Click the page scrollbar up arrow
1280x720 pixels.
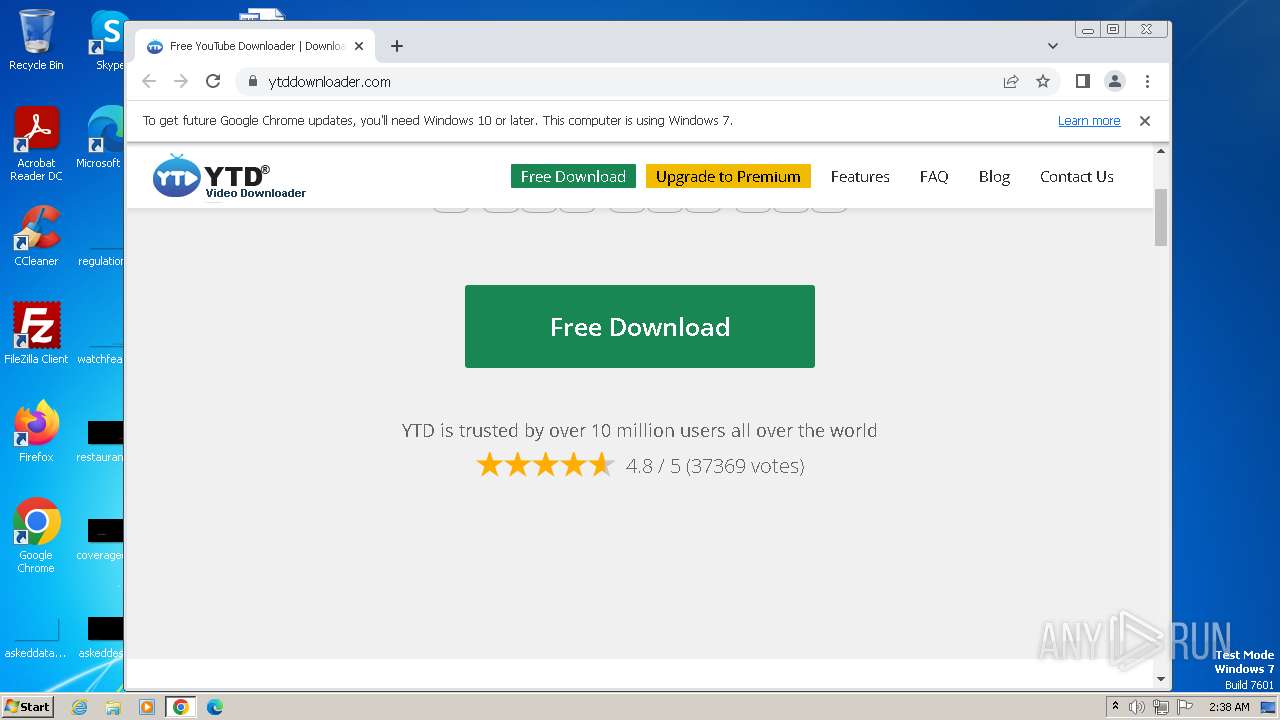point(1161,151)
